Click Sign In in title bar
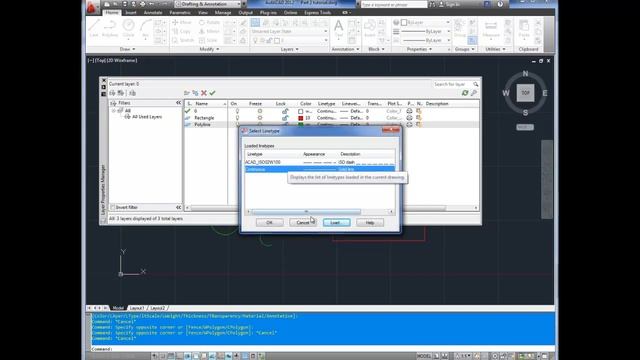 click(x=449, y=4)
